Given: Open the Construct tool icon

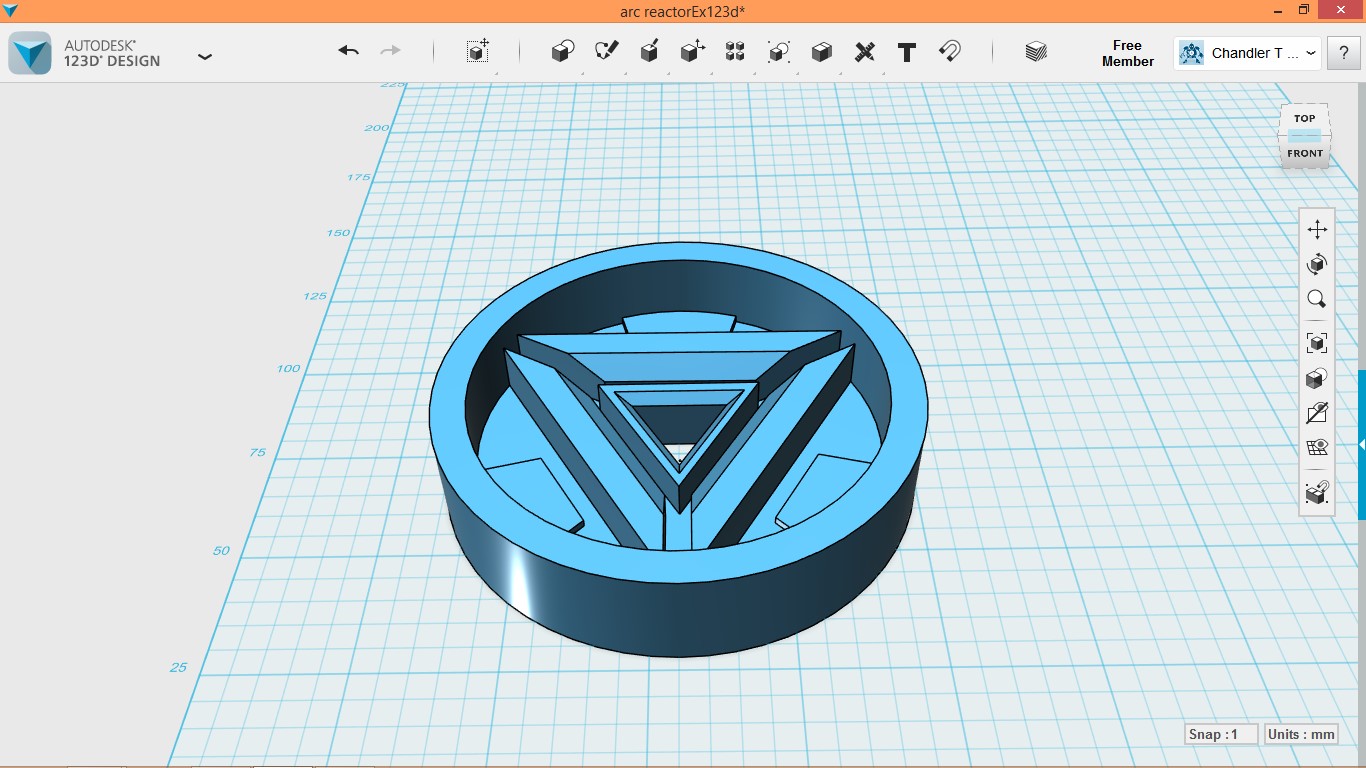Looking at the screenshot, I should point(649,51).
